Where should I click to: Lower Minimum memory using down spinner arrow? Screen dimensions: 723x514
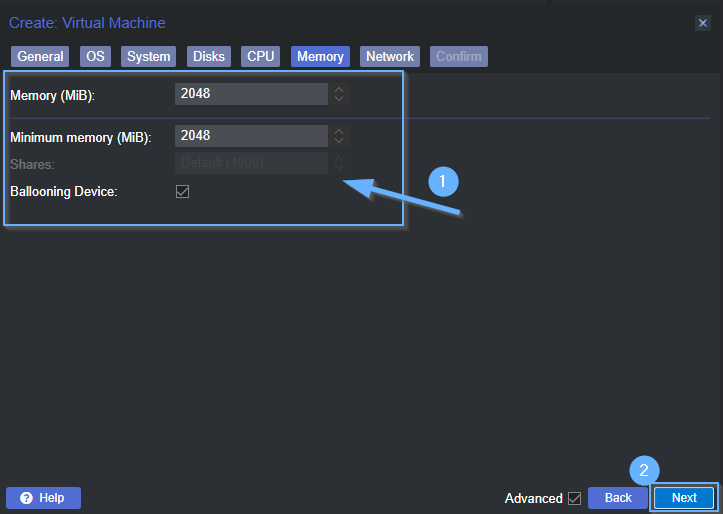click(339, 141)
